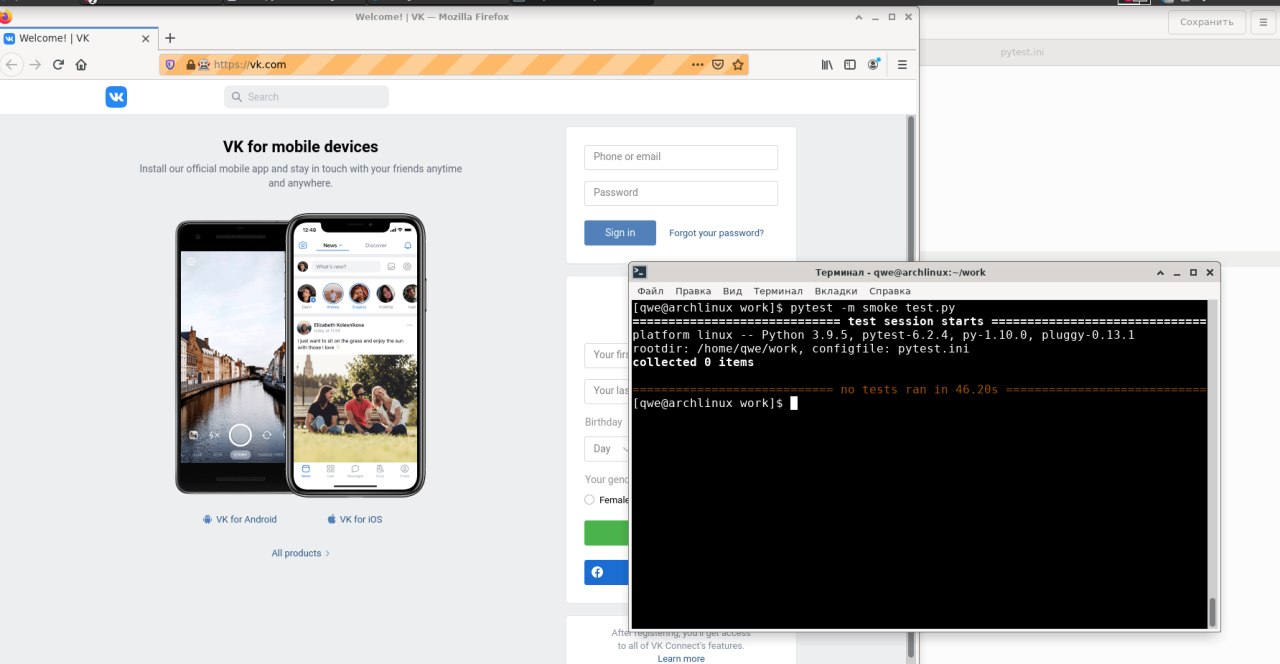This screenshot has height=664, width=1280.
Task: Click the Sign in button
Action: click(x=620, y=233)
